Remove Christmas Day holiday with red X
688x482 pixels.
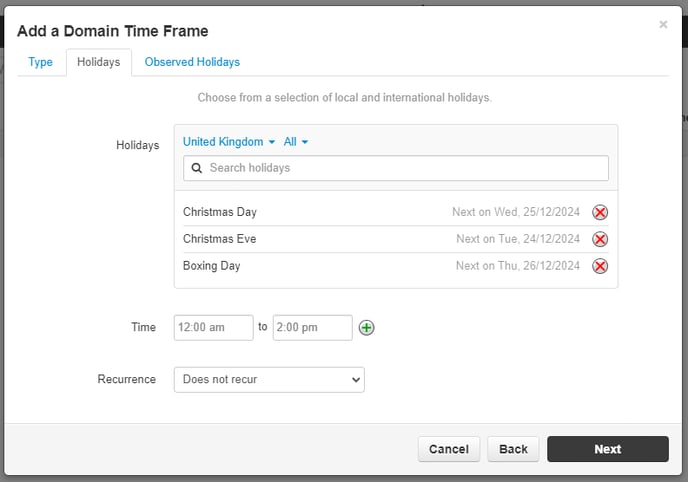(600, 212)
